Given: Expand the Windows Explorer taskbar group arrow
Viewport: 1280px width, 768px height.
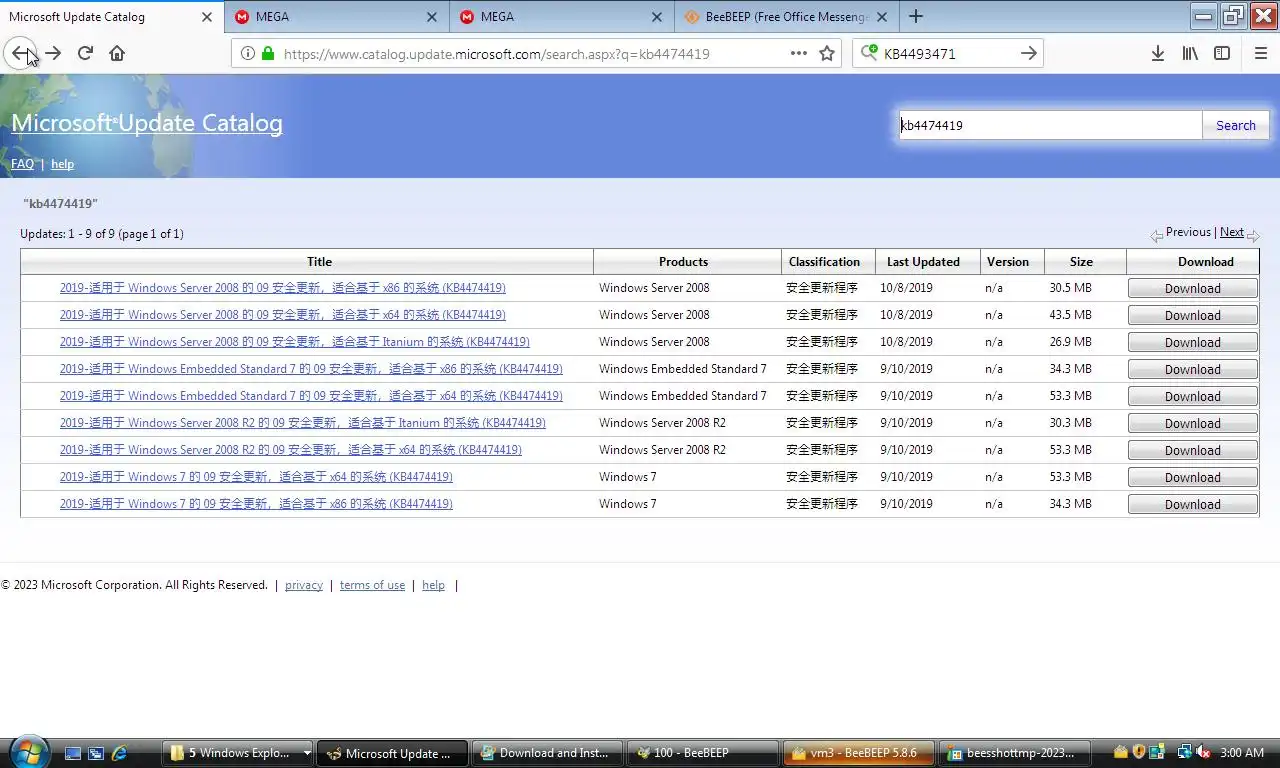Looking at the screenshot, I should (306, 753).
